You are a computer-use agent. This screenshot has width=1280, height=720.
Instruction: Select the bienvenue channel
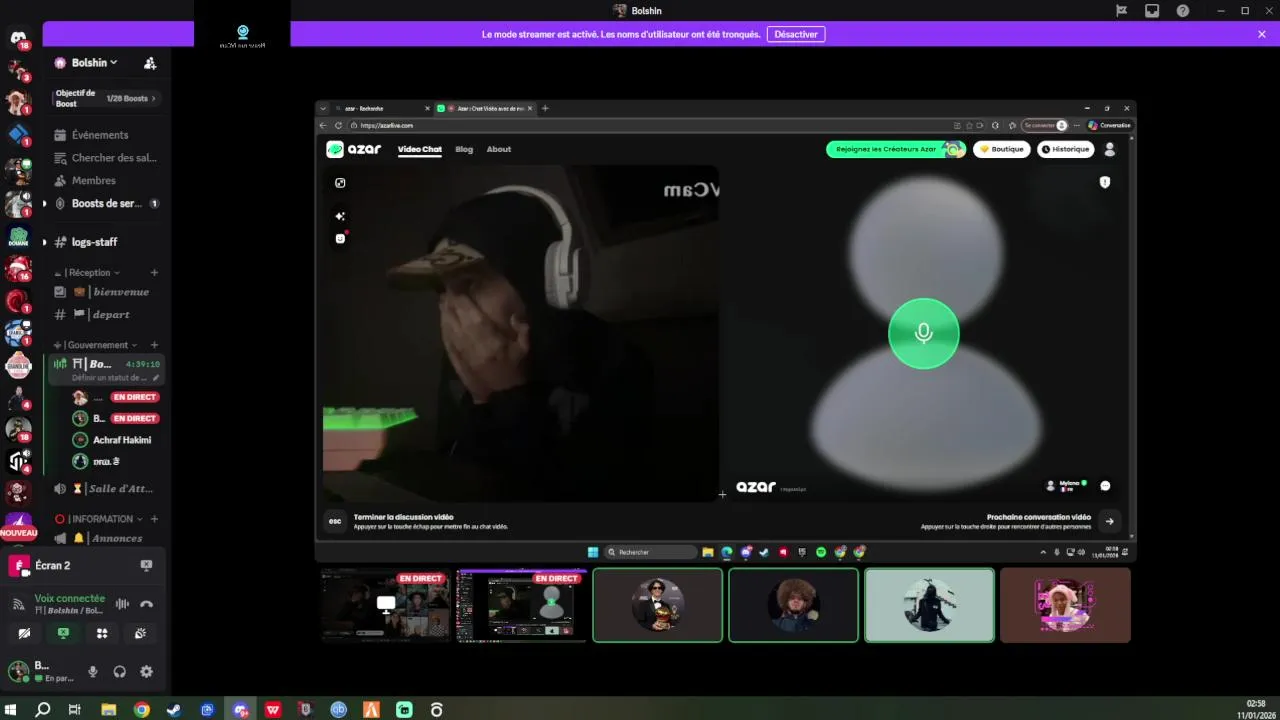pos(107,292)
